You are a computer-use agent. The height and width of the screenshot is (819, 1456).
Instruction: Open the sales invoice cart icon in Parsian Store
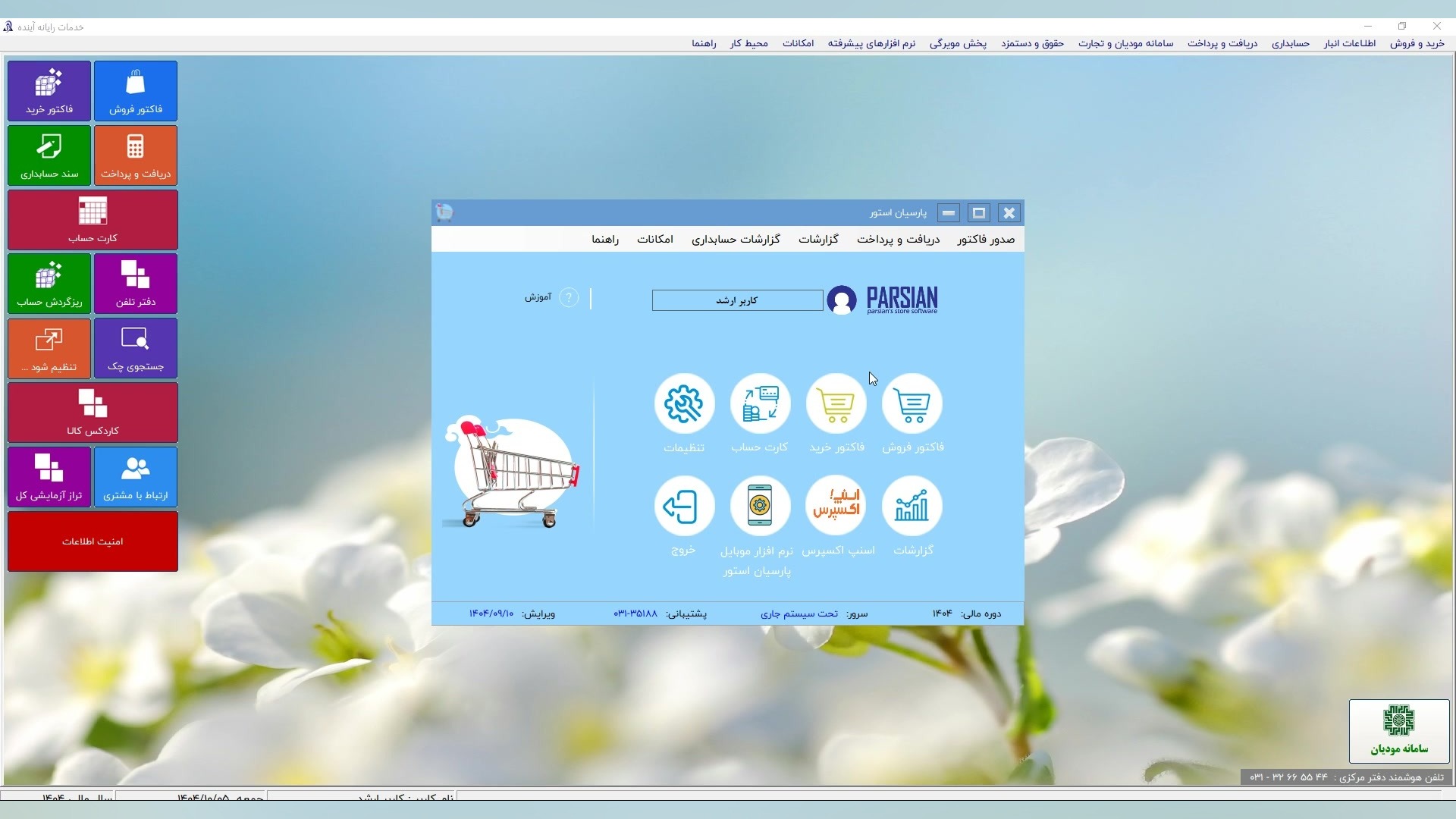coord(912,404)
